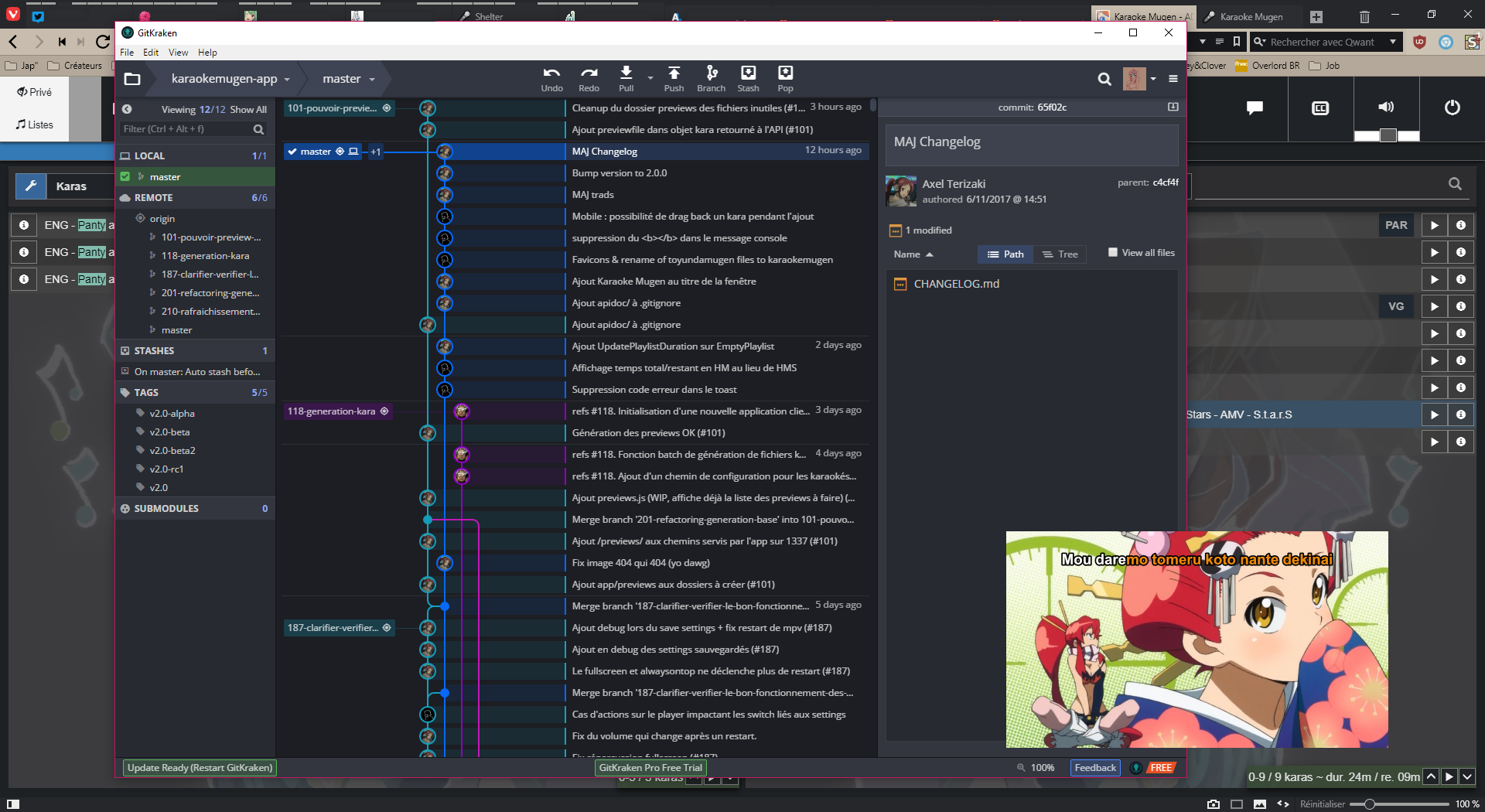Collapse the LOCAL section
The width and height of the screenshot is (1485, 812).
coord(196,155)
